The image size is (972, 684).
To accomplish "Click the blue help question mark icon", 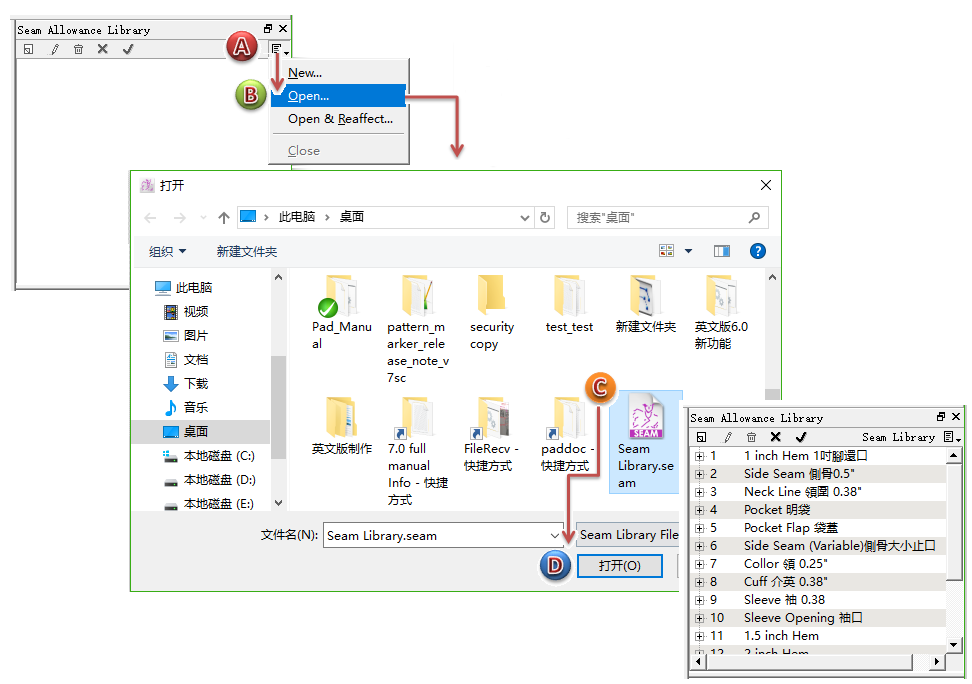I will (x=757, y=251).
